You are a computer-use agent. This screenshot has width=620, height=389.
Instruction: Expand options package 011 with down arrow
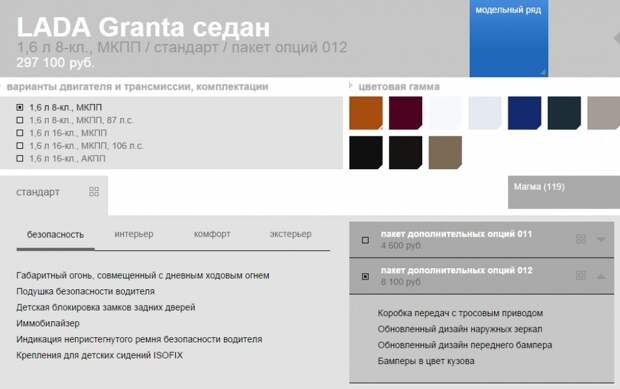pyautogui.click(x=601, y=239)
